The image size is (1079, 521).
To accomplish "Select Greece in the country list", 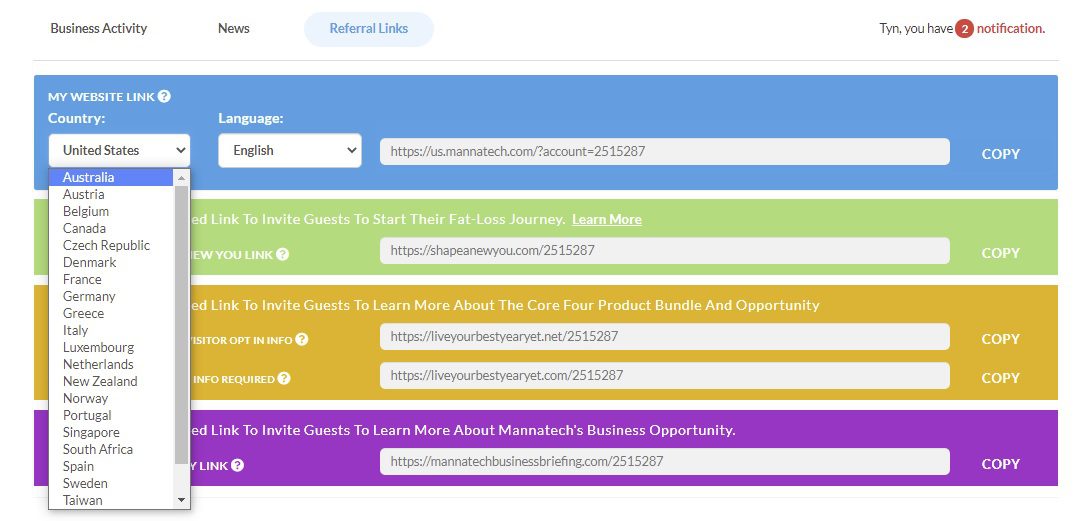I will point(112,313).
